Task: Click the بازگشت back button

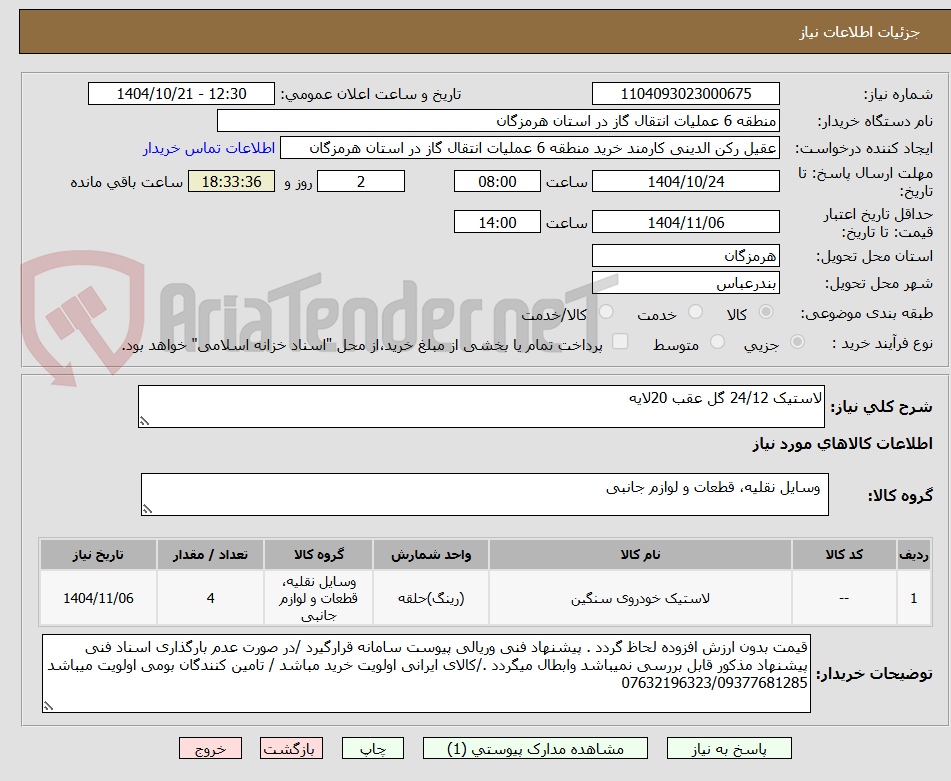Action: [291, 748]
